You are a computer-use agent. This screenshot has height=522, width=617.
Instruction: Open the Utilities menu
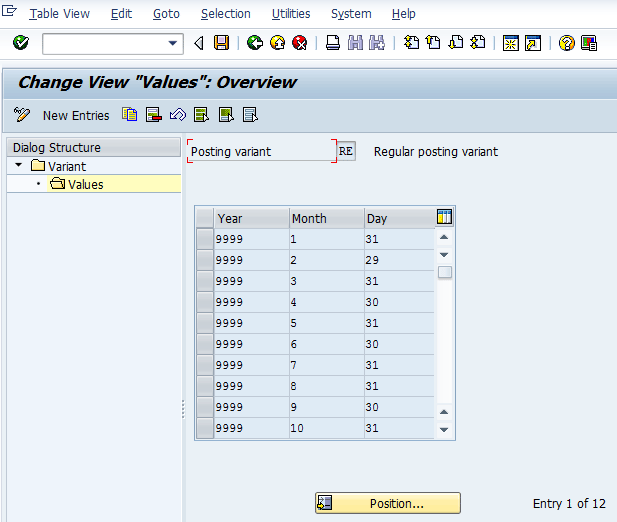291,14
